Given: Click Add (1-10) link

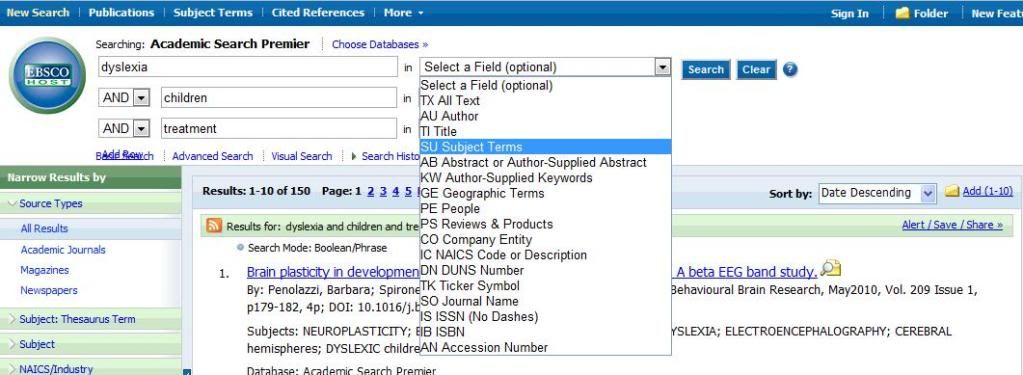Looking at the screenshot, I should 988,190.
